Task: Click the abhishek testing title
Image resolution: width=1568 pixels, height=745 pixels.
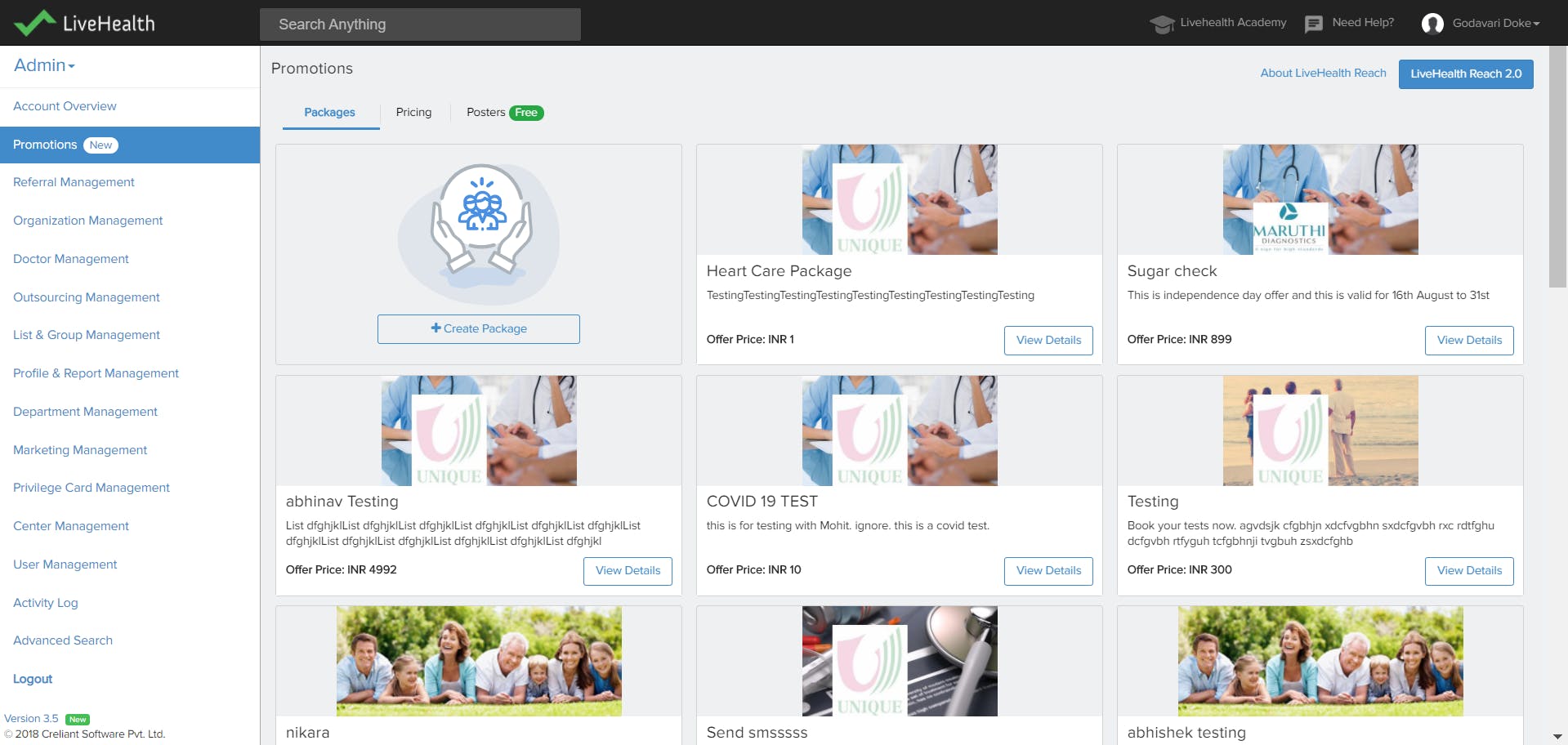Action: (1186, 733)
